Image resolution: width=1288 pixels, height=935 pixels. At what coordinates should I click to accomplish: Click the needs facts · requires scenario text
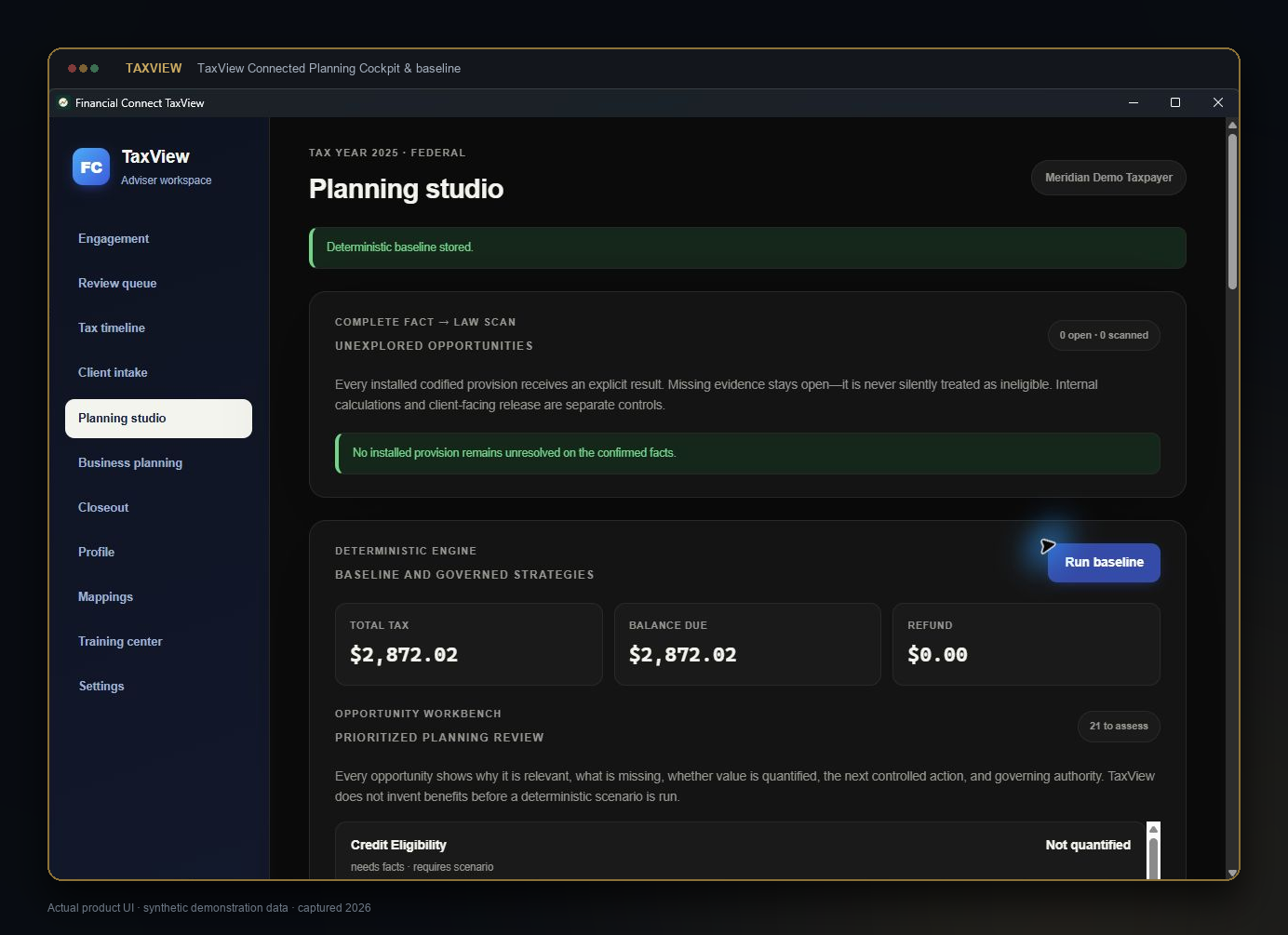422,867
